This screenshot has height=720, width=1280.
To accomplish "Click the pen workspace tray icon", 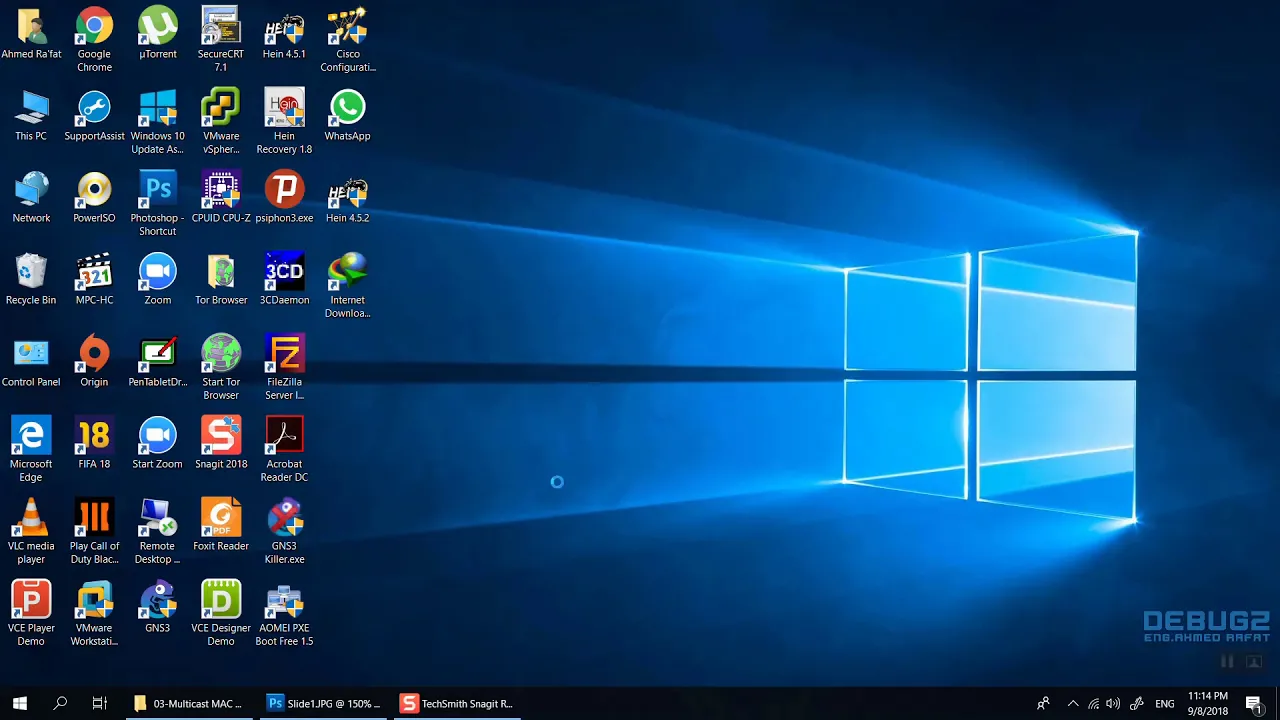I will pyautogui.click(x=1137, y=703).
